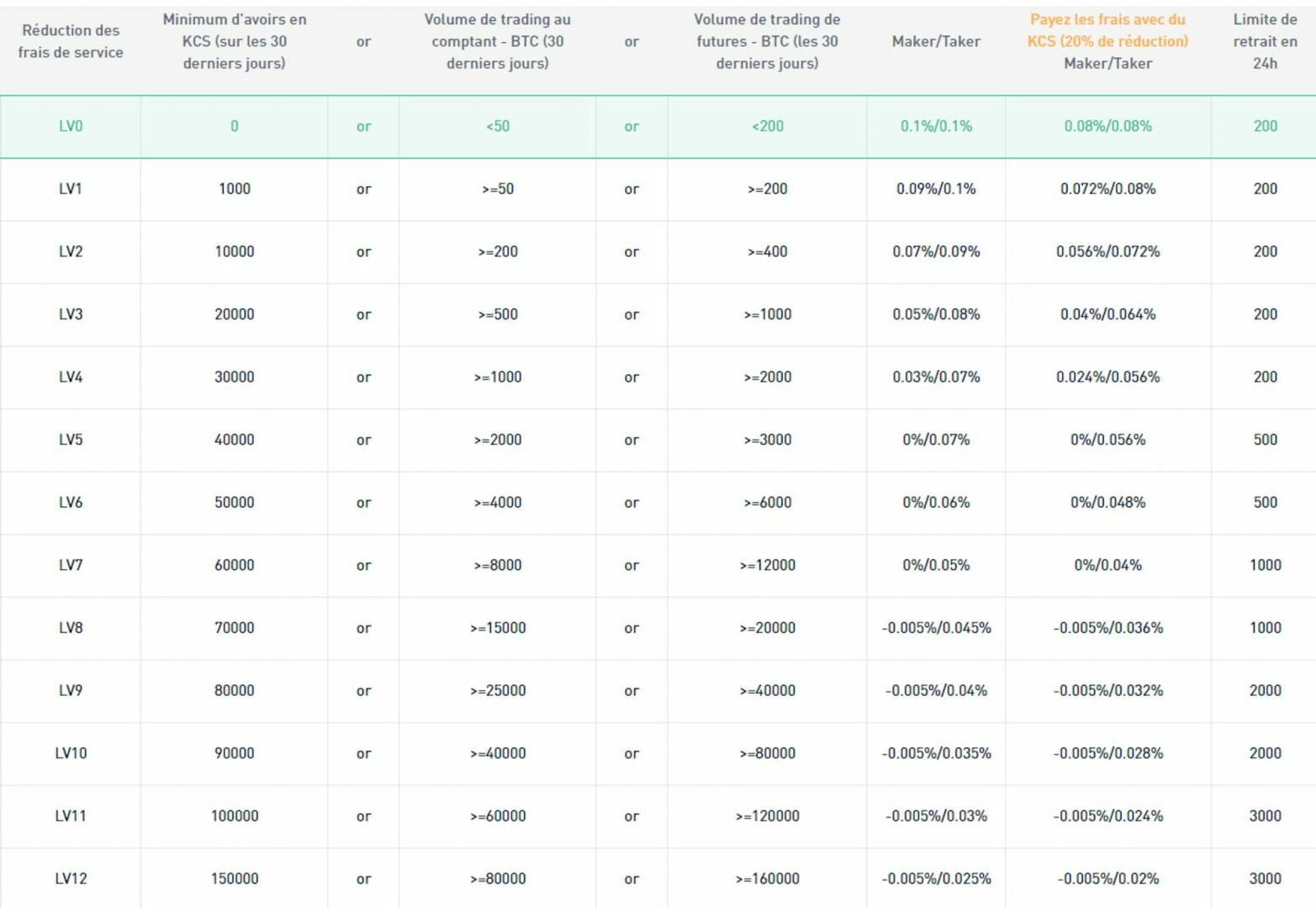The image size is (1316, 908).
Task: Click 'Volume de trading au comptant' header
Action: pyautogui.click(x=498, y=41)
